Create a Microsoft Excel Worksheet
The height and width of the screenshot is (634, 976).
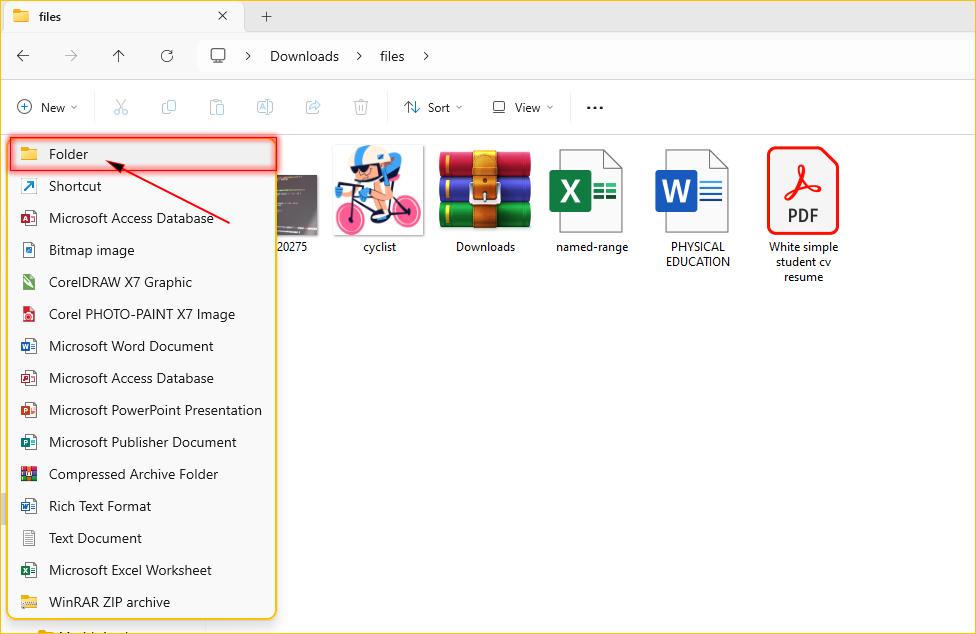[130, 570]
